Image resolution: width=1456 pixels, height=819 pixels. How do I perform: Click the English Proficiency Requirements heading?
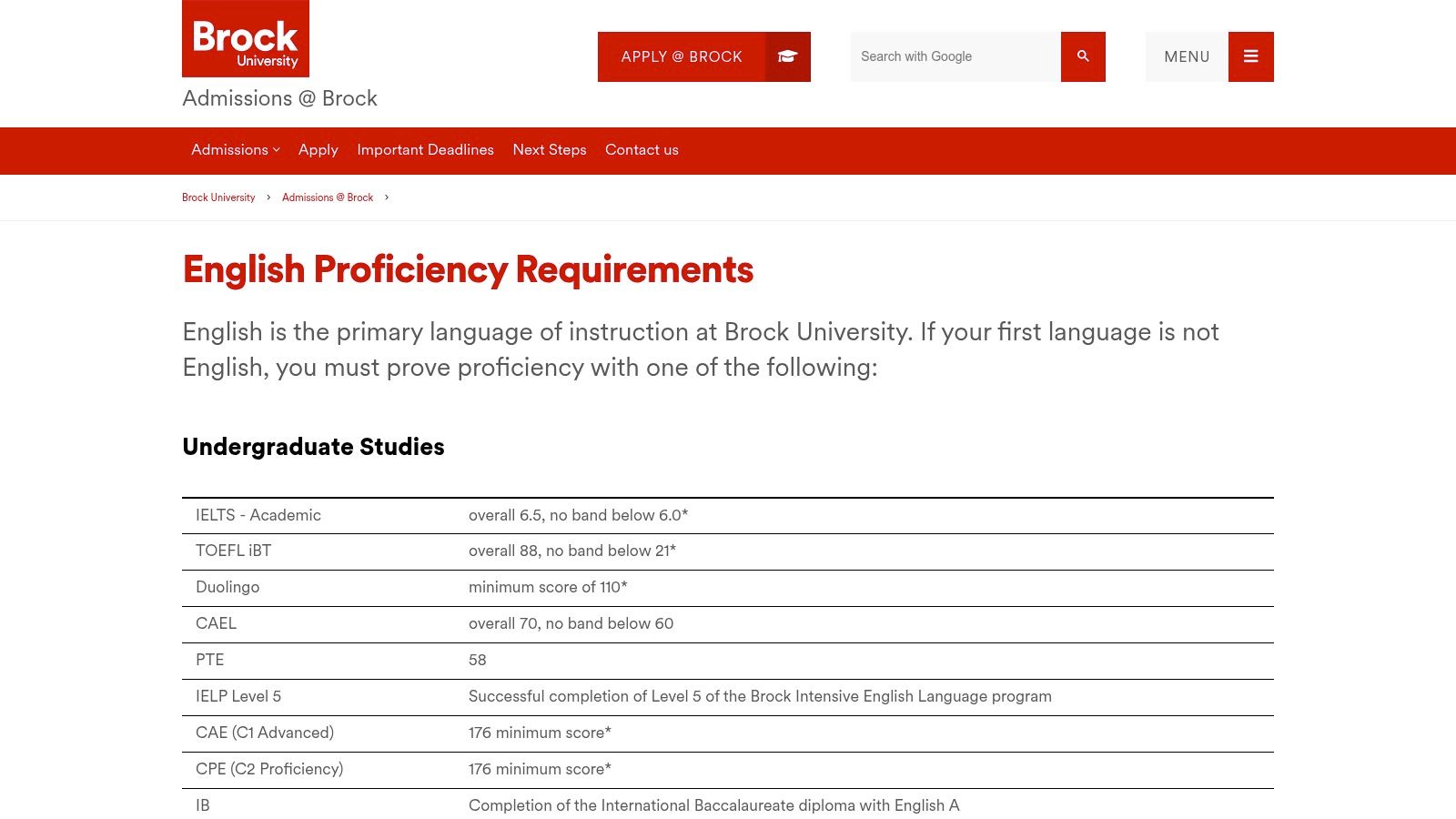click(x=468, y=270)
